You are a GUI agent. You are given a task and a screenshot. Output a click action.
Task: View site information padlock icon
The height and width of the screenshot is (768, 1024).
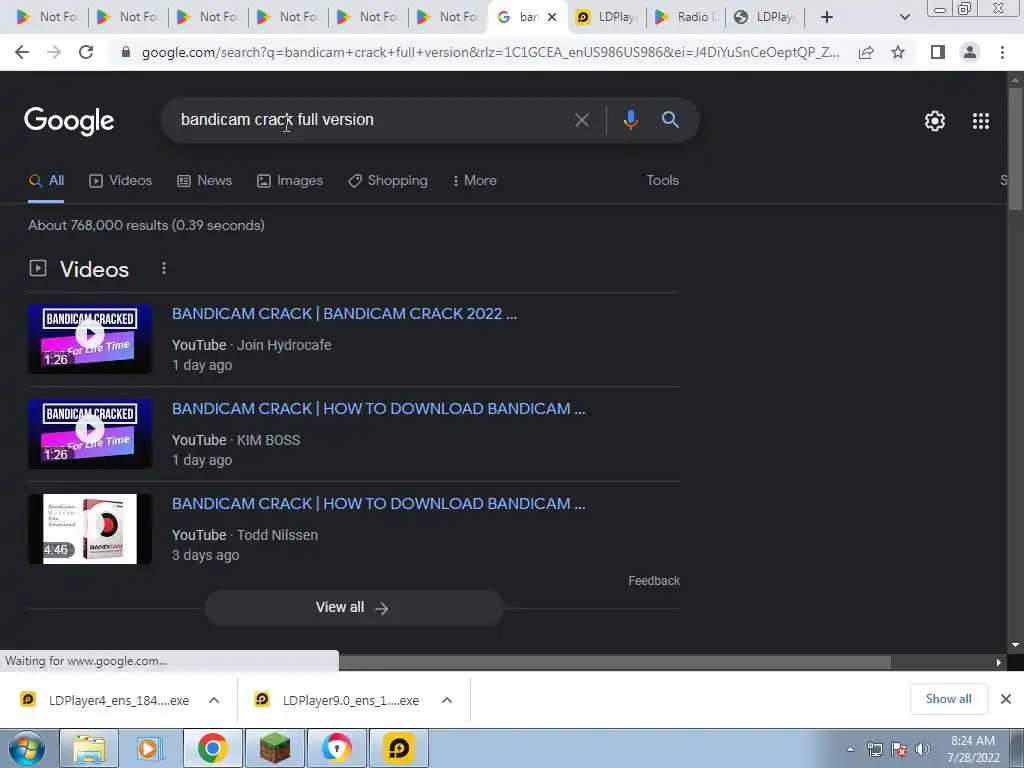(x=126, y=52)
